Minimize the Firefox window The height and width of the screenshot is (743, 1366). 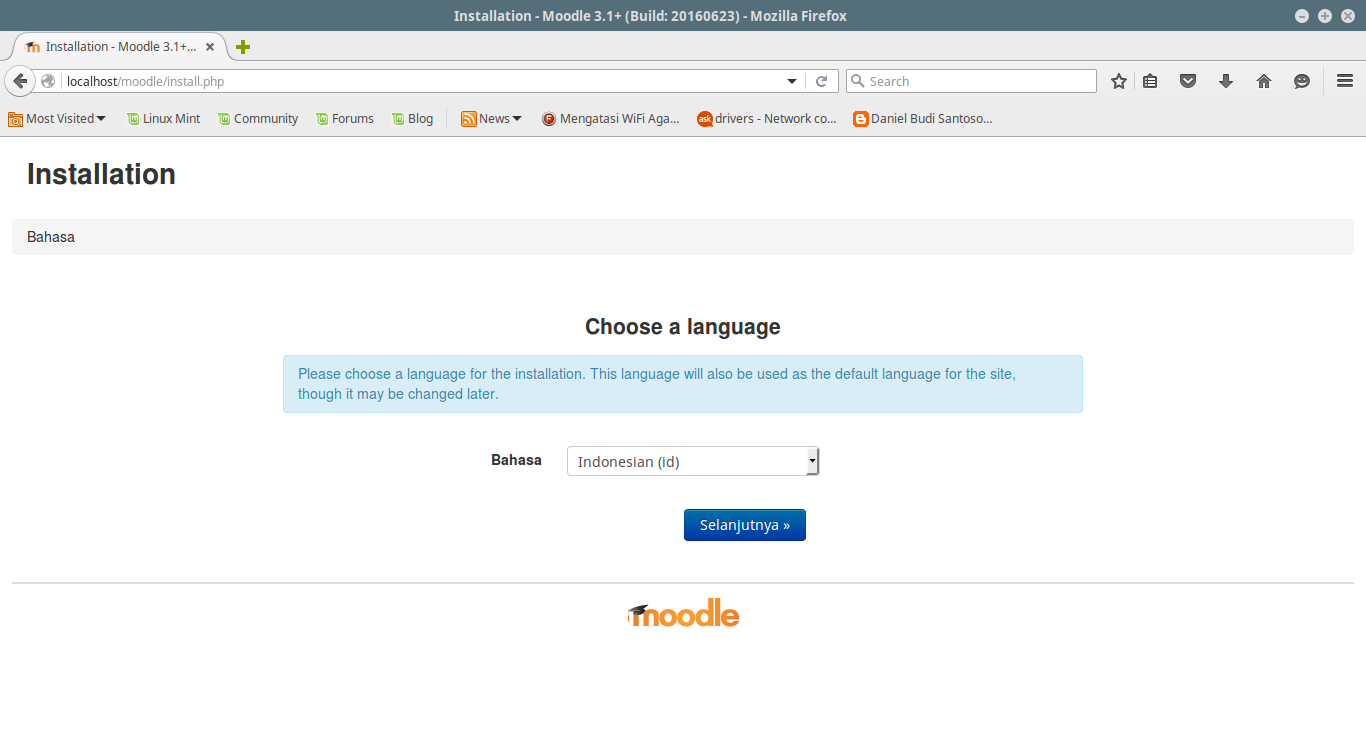coord(1302,16)
